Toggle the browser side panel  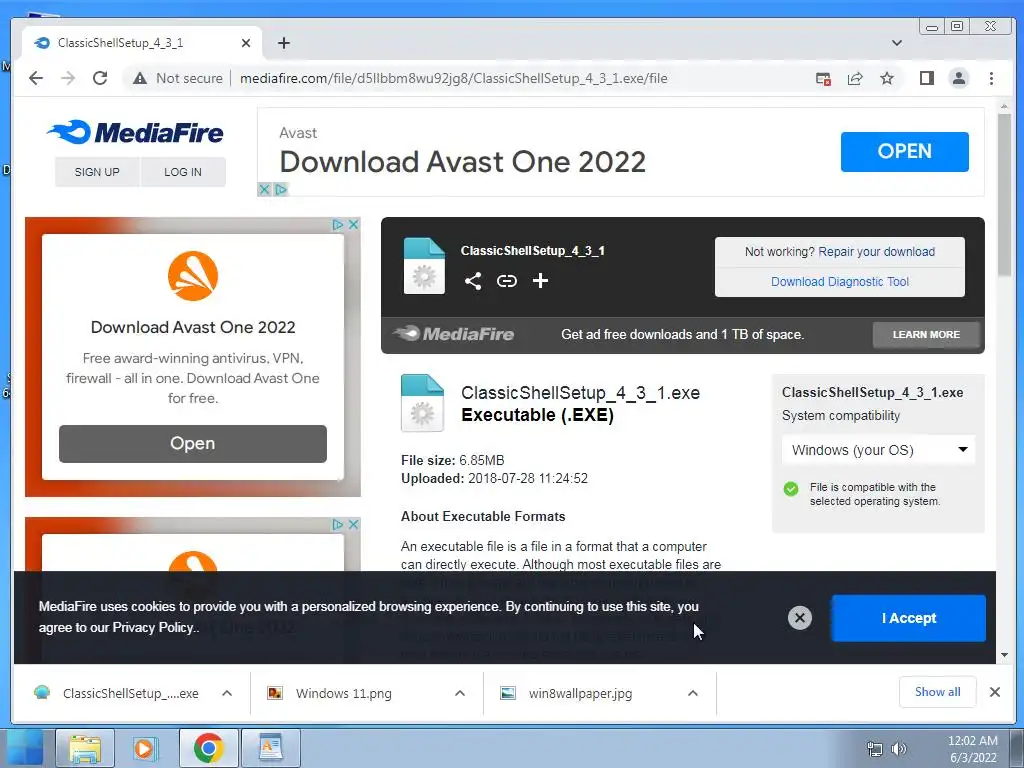pyautogui.click(x=926, y=78)
